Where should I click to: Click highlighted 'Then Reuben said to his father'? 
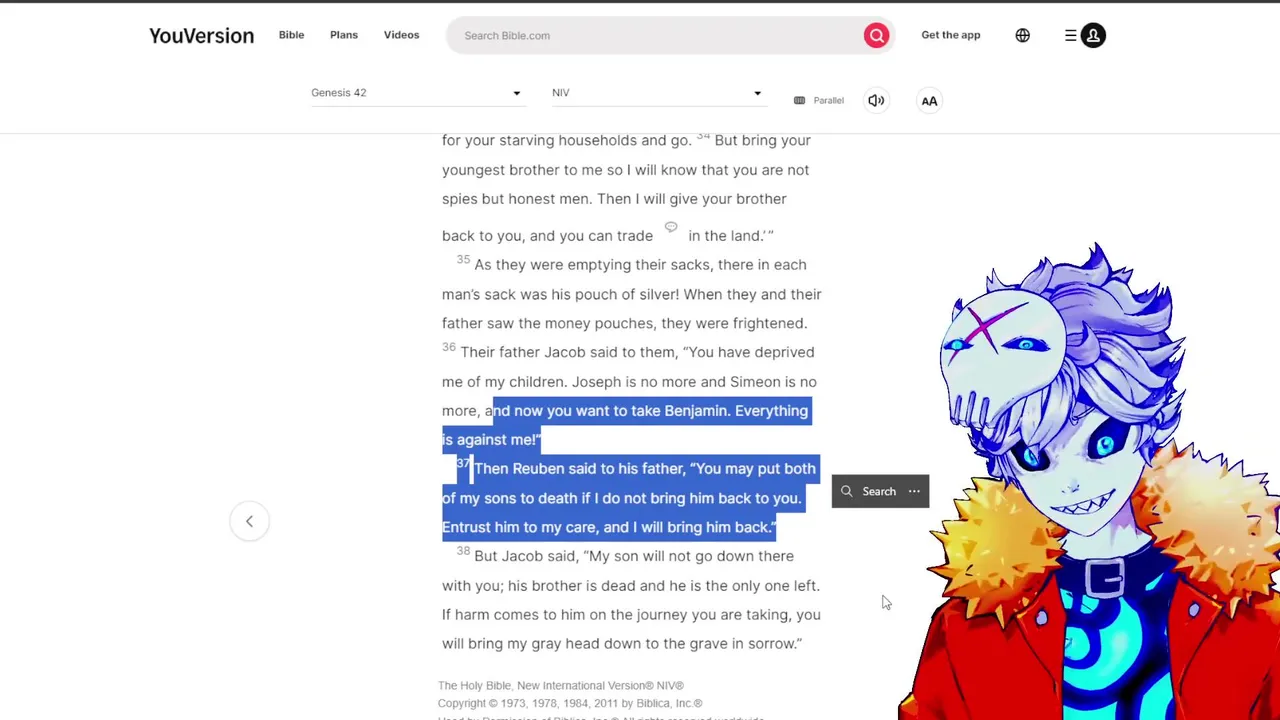(579, 468)
